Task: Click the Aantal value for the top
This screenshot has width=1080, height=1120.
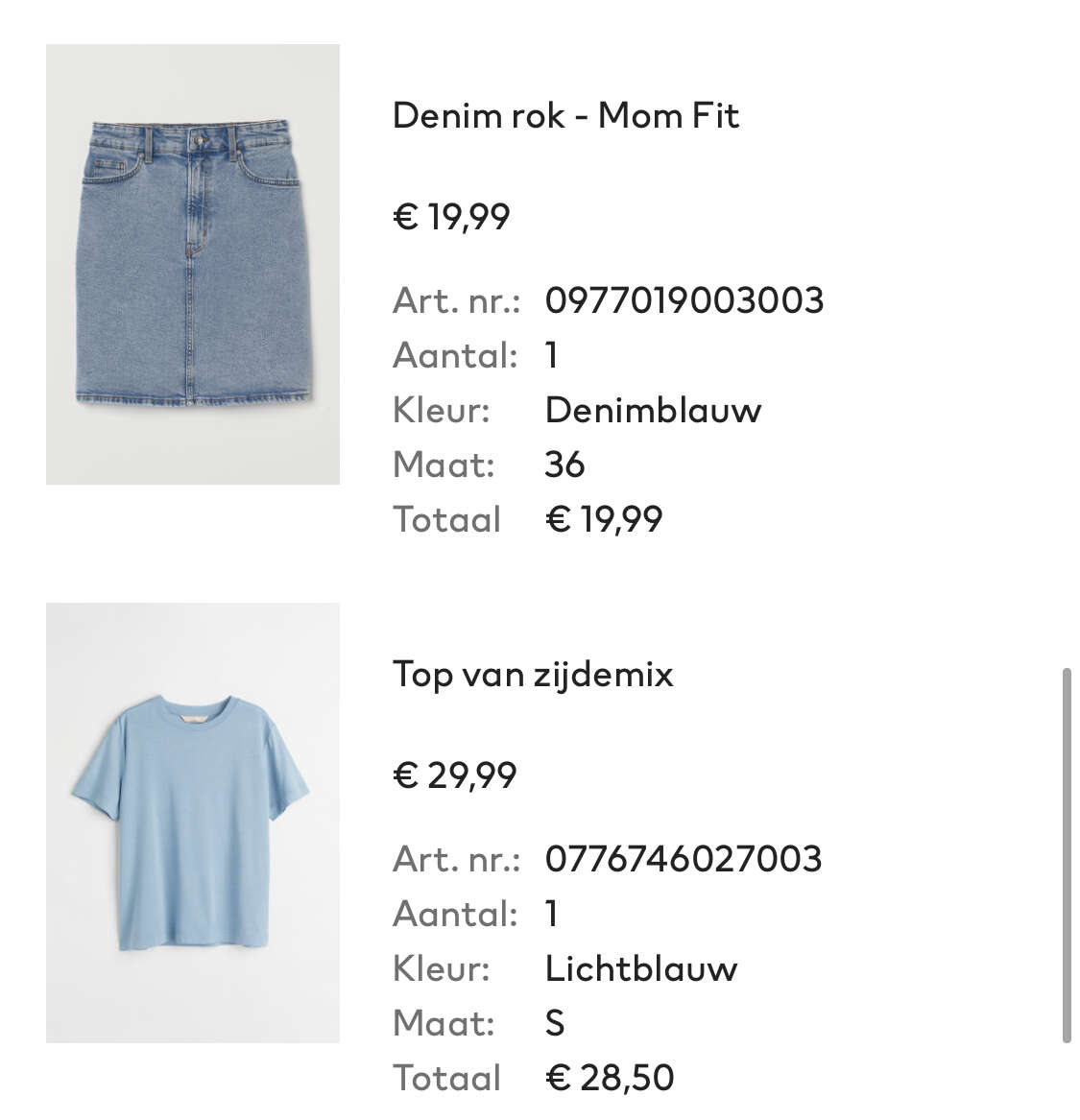Action: point(551,914)
